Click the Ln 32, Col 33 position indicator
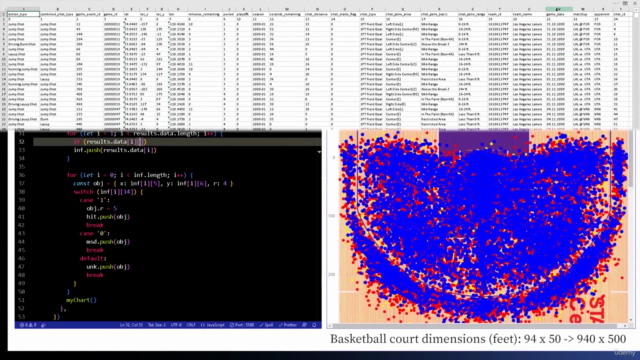Image resolution: width=640 pixels, height=360 pixels. click(x=131, y=325)
